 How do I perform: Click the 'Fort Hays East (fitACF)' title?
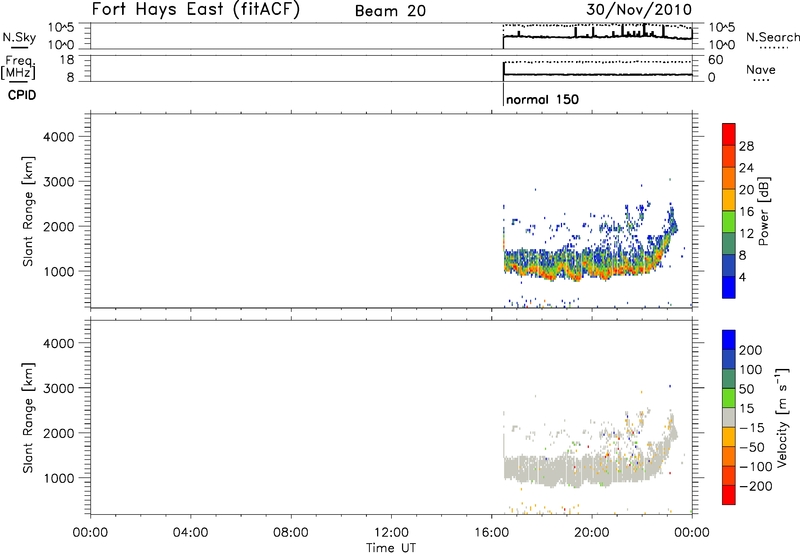[196, 10]
